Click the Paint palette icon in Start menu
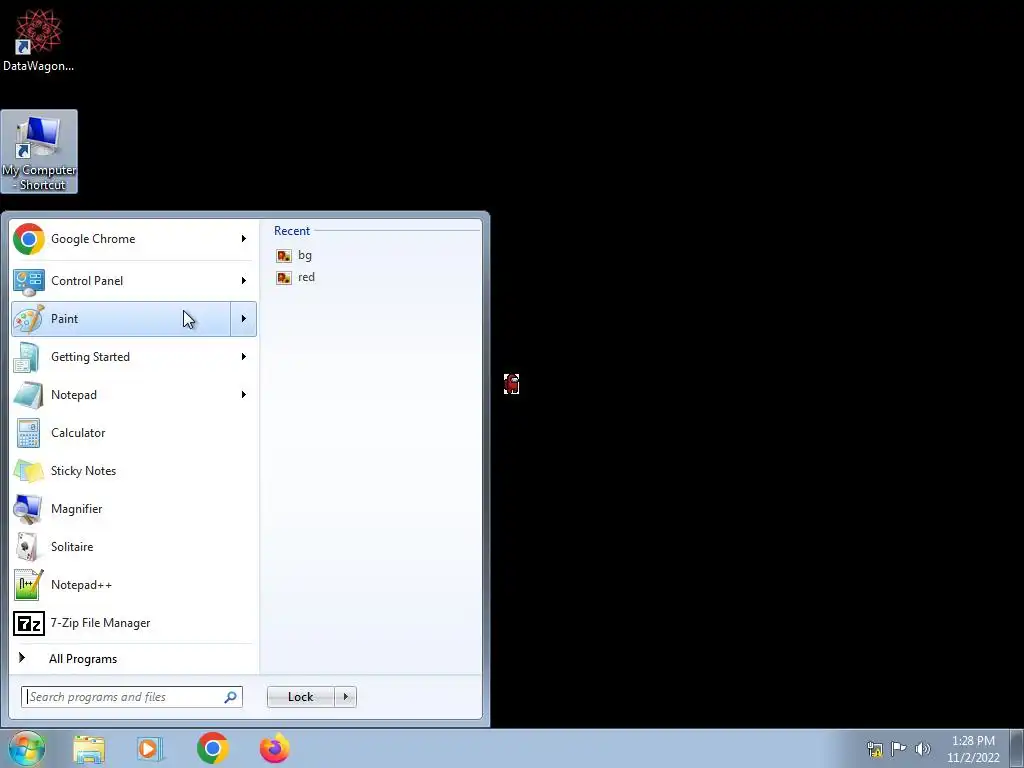1024x768 pixels. click(29, 319)
